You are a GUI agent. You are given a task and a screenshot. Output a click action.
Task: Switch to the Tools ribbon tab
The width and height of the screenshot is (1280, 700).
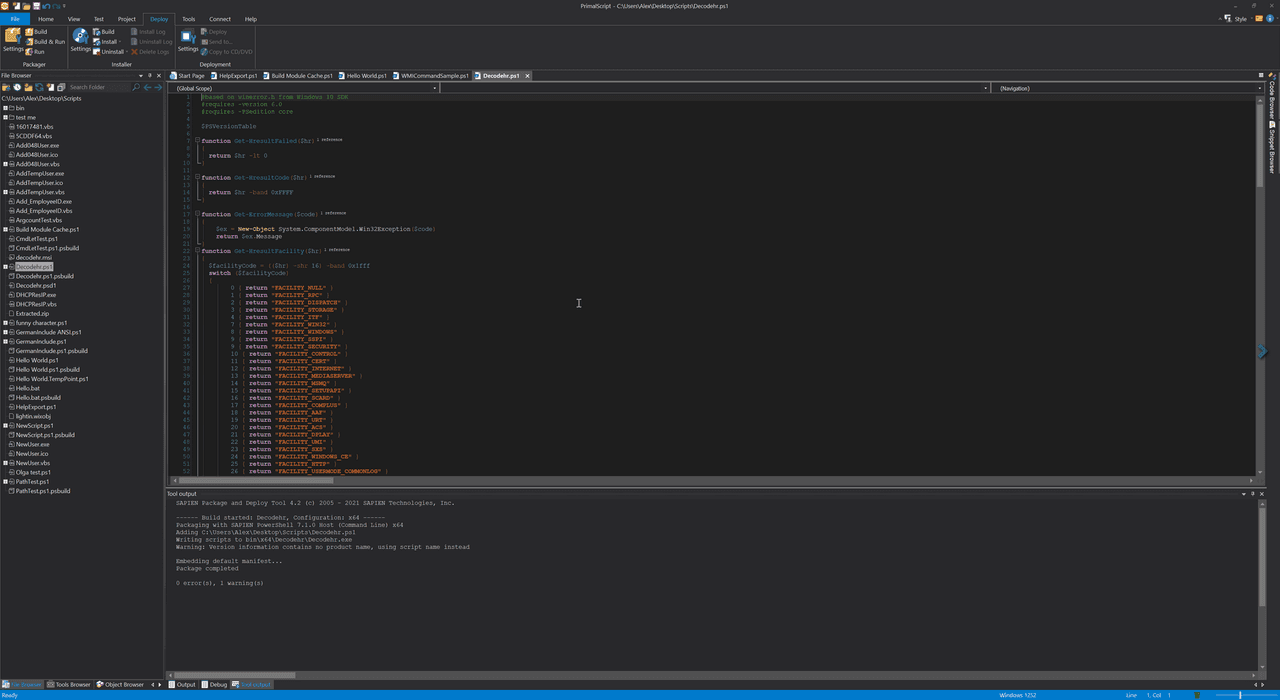pos(188,19)
